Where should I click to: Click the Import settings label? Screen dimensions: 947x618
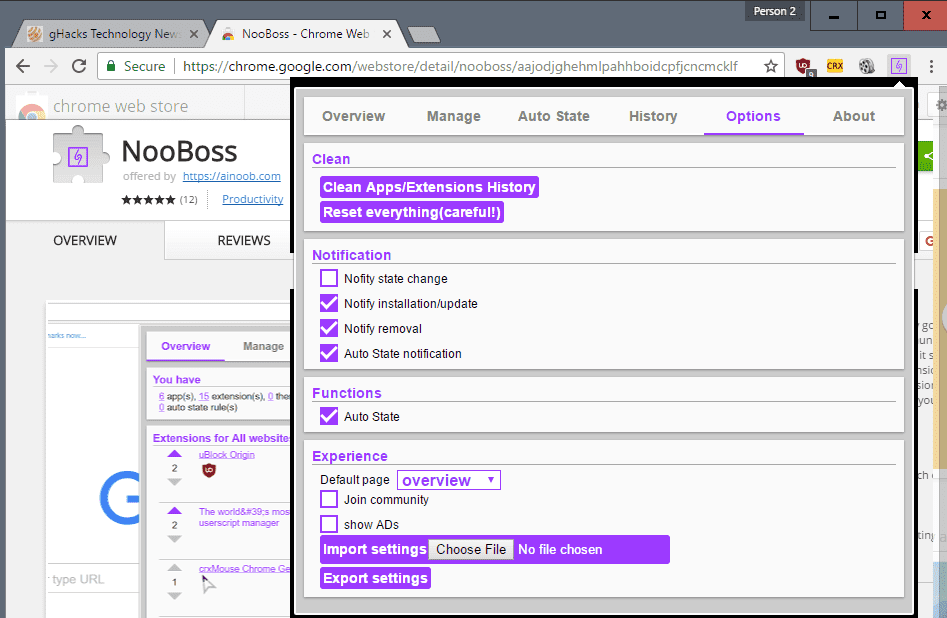tap(374, 549)
